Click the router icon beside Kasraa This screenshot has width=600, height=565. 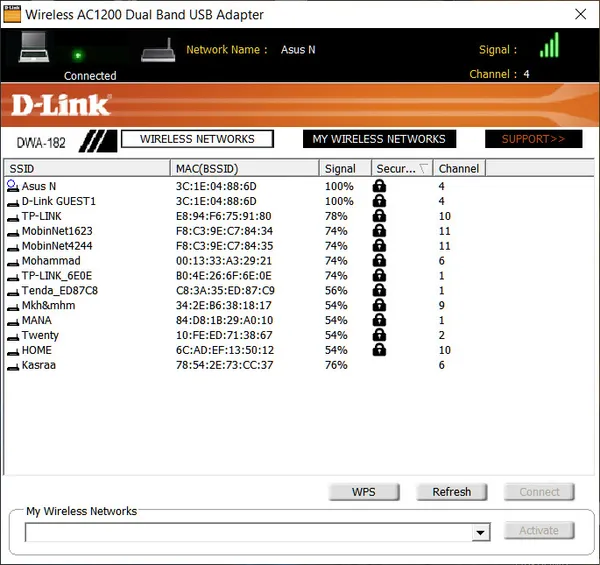click(x=13, y=367)
